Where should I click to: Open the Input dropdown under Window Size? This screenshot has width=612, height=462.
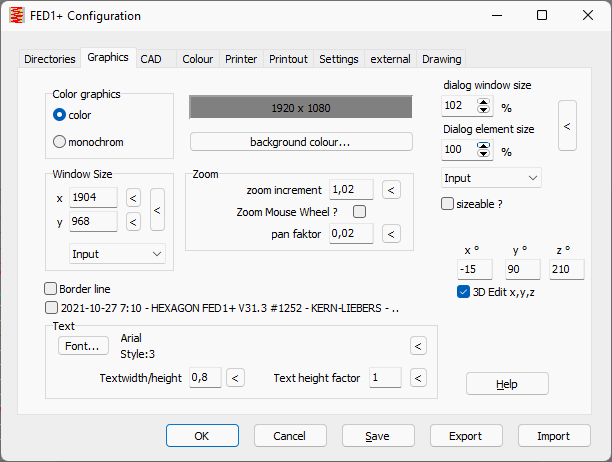118,254
